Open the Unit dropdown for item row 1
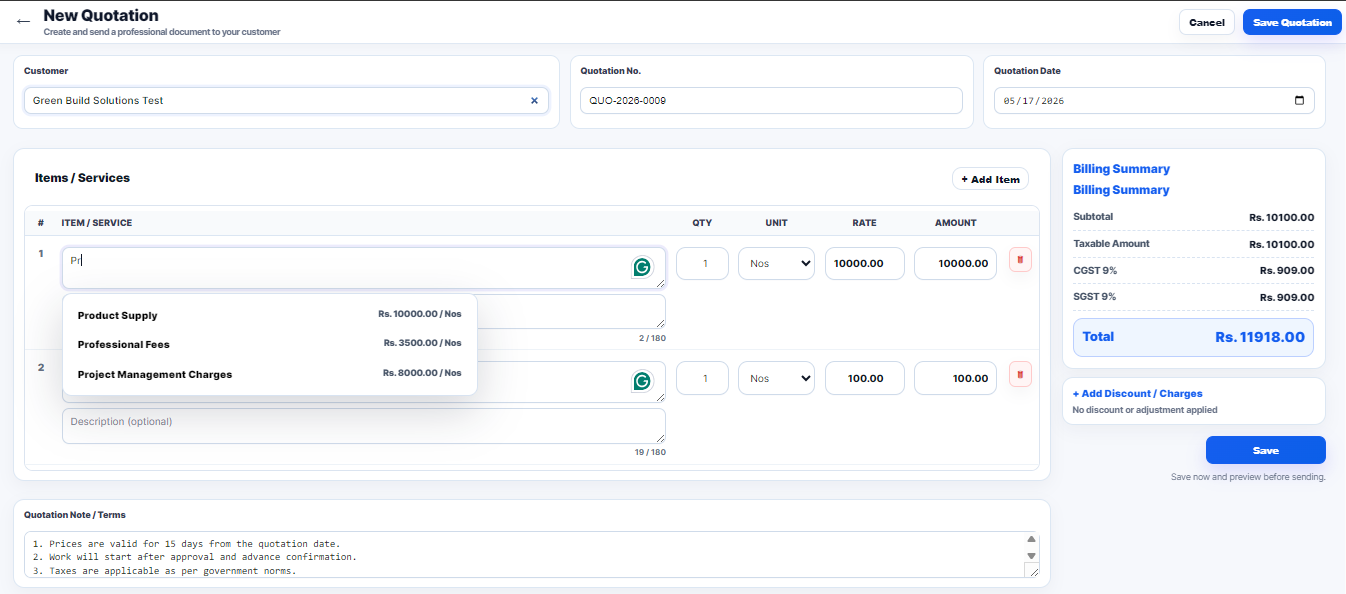The image size is (1346, 594). click(777, 264)
